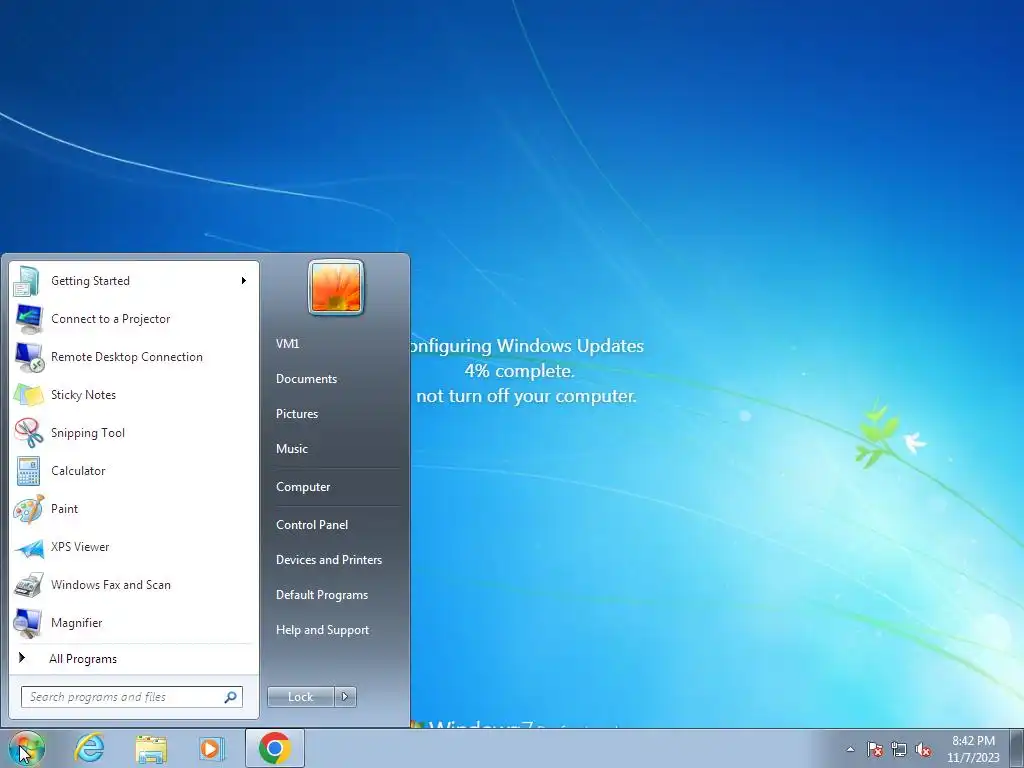Image resolution: width=1024 pixels, height=768 pixels.
Task: Show hidden tray icons arrow
Action: (x=850, y=749)
